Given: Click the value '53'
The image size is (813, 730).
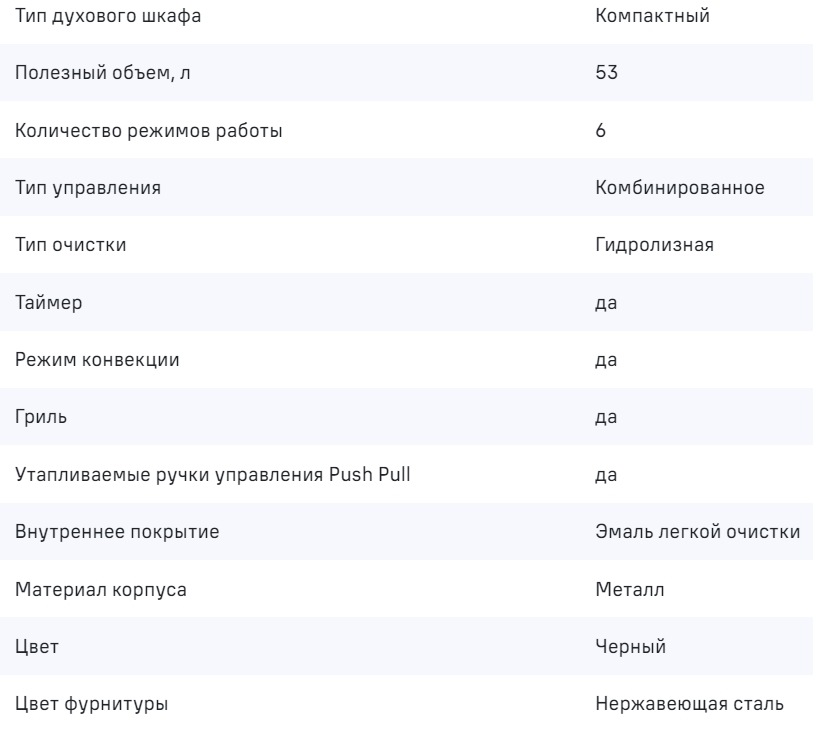Looking at the screenshot, I should click(x=603, y=73).
